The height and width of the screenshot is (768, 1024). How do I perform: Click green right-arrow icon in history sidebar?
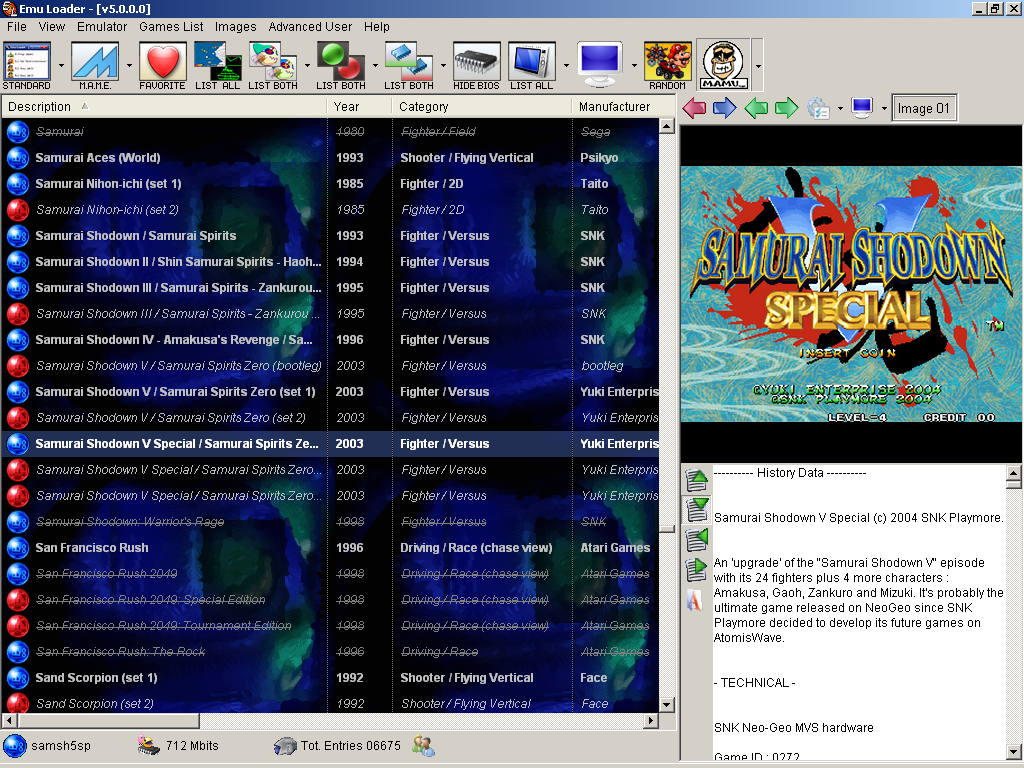tap(697, 569)
